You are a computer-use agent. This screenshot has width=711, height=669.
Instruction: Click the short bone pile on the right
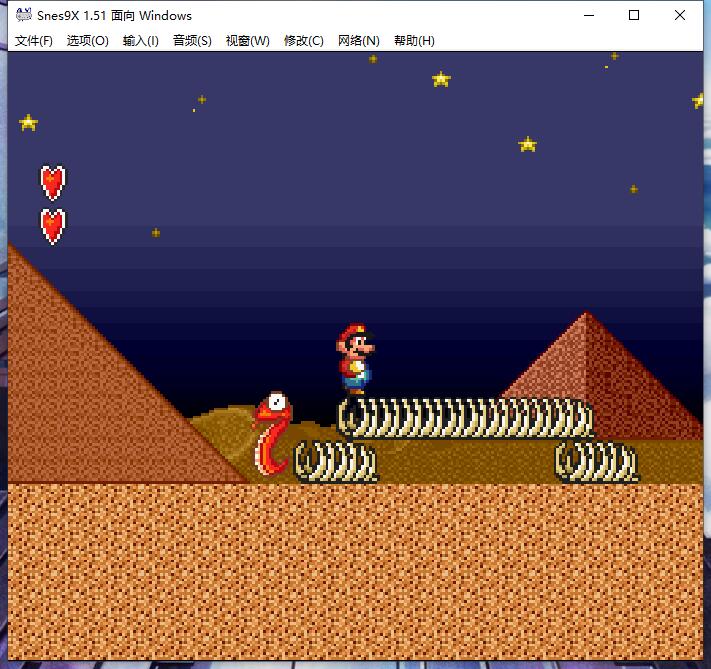pyautogui.click(x=597, y=462)
